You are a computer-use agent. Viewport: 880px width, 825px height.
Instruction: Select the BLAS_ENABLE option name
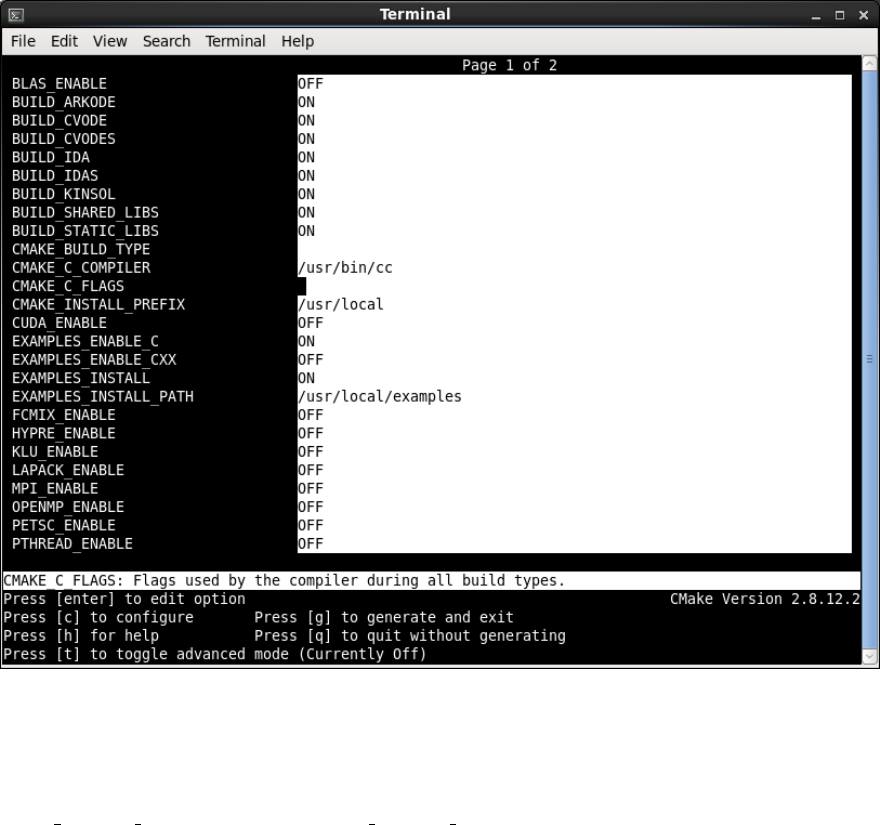(x=59, y=84)
